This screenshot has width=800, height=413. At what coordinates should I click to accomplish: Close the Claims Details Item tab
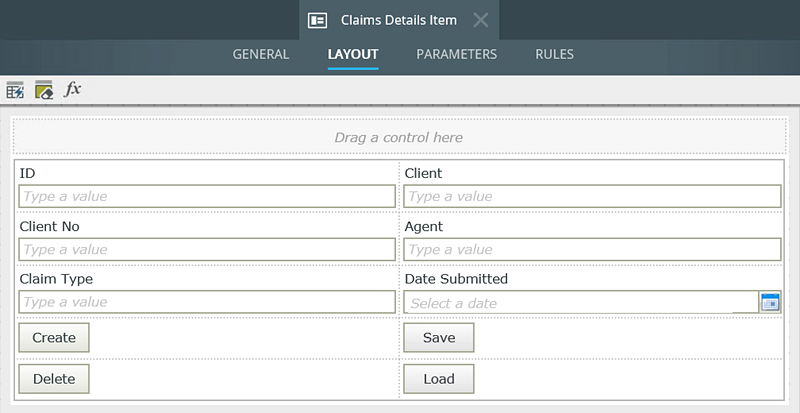pyautogui.click(x=480, y=20)
